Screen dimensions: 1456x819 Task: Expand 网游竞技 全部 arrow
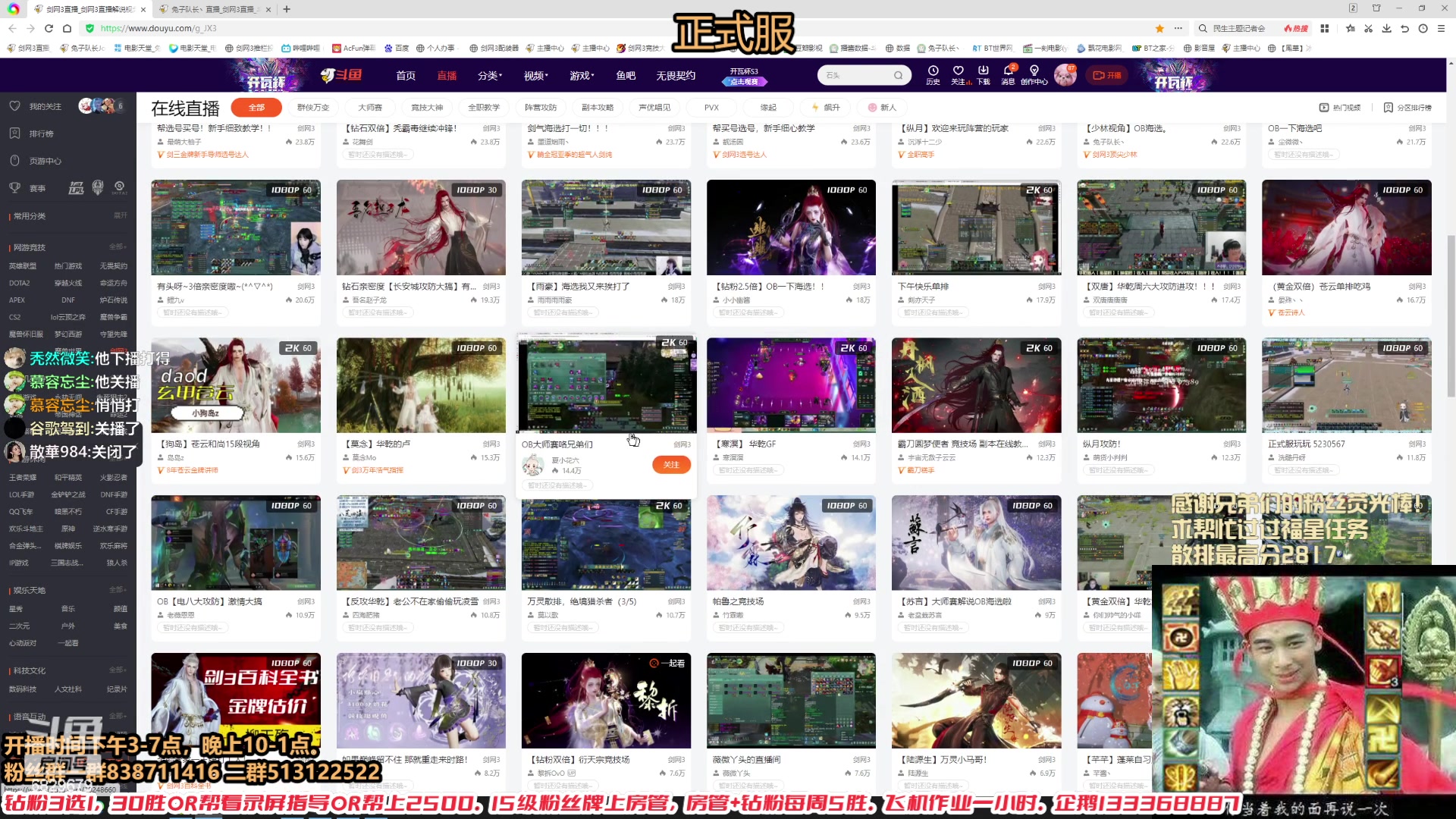117,247
